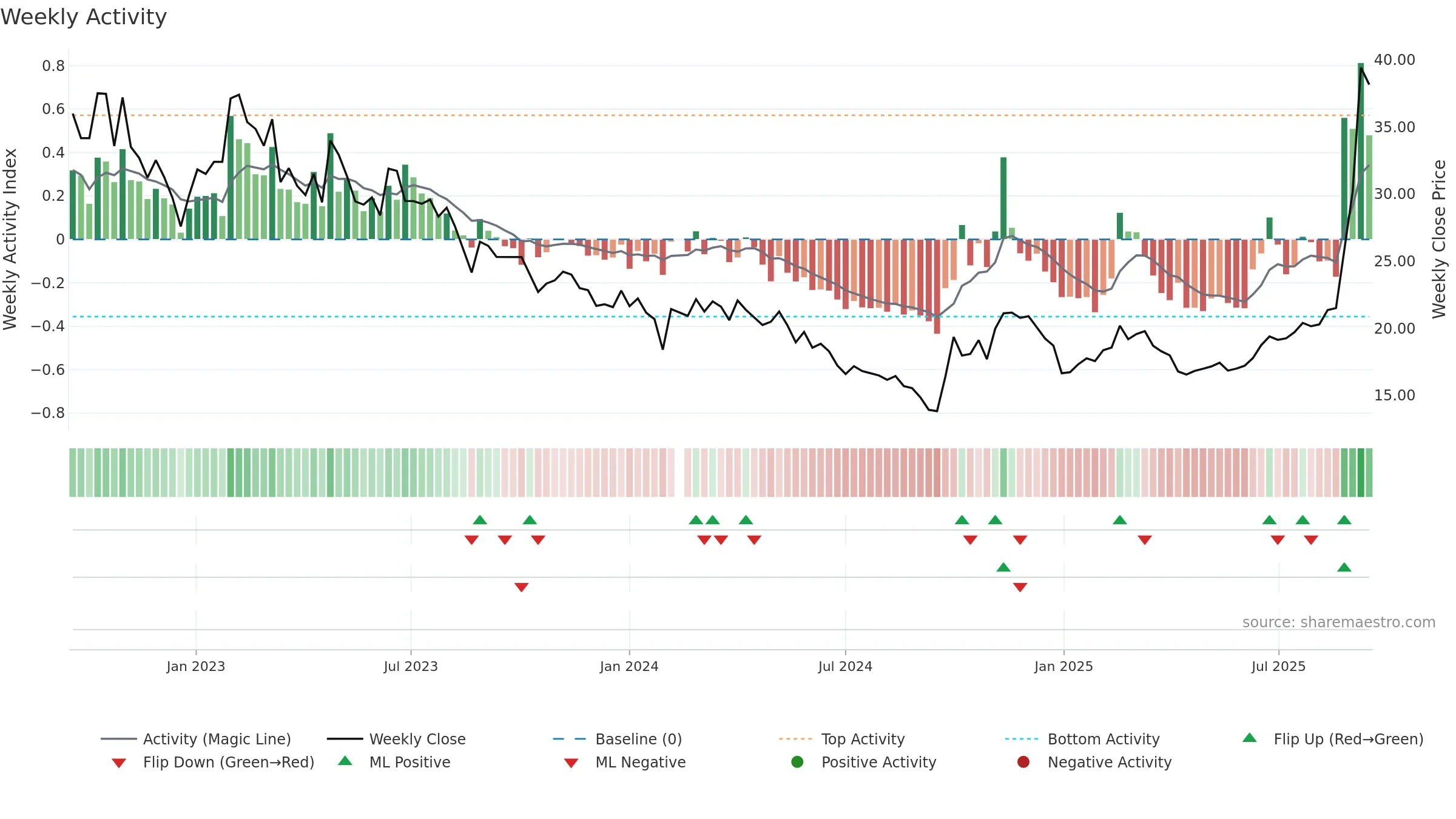Click Flip Down (Green→Red) legend triangle
The height and width of the screenshot is (819, 1456).
pos(119,763)
